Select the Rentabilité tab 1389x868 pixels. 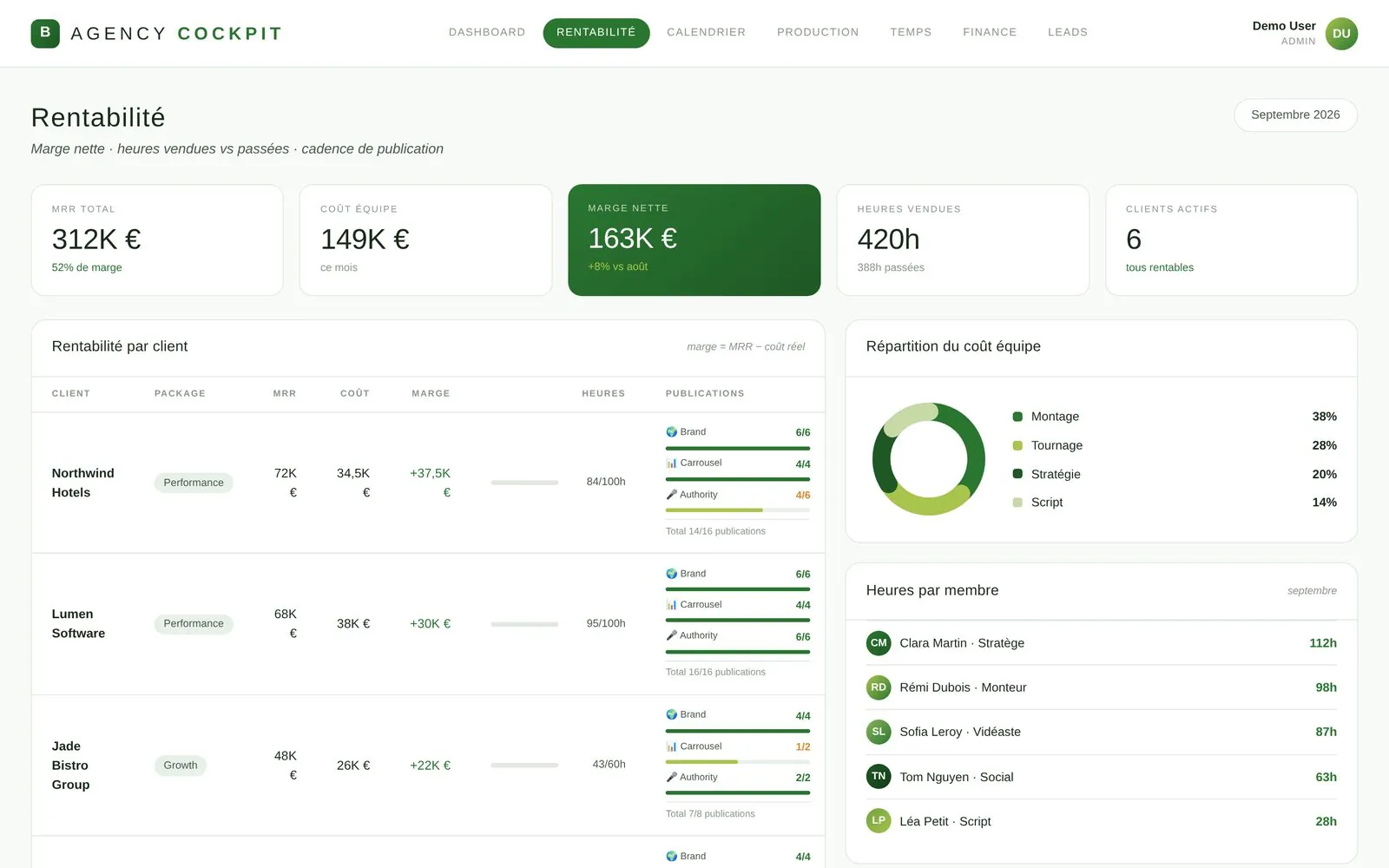(596, 32)
